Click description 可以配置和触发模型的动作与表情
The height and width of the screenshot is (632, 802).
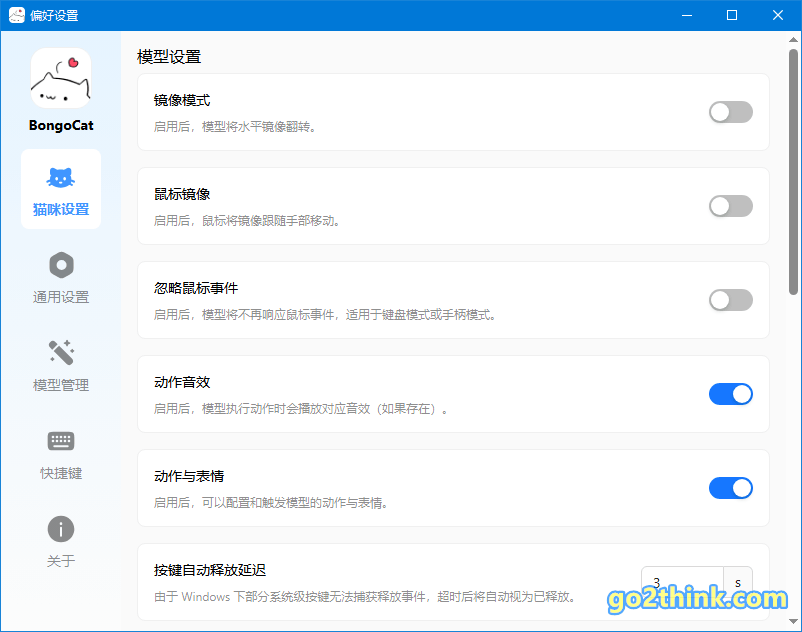click(x=271, y=503)
